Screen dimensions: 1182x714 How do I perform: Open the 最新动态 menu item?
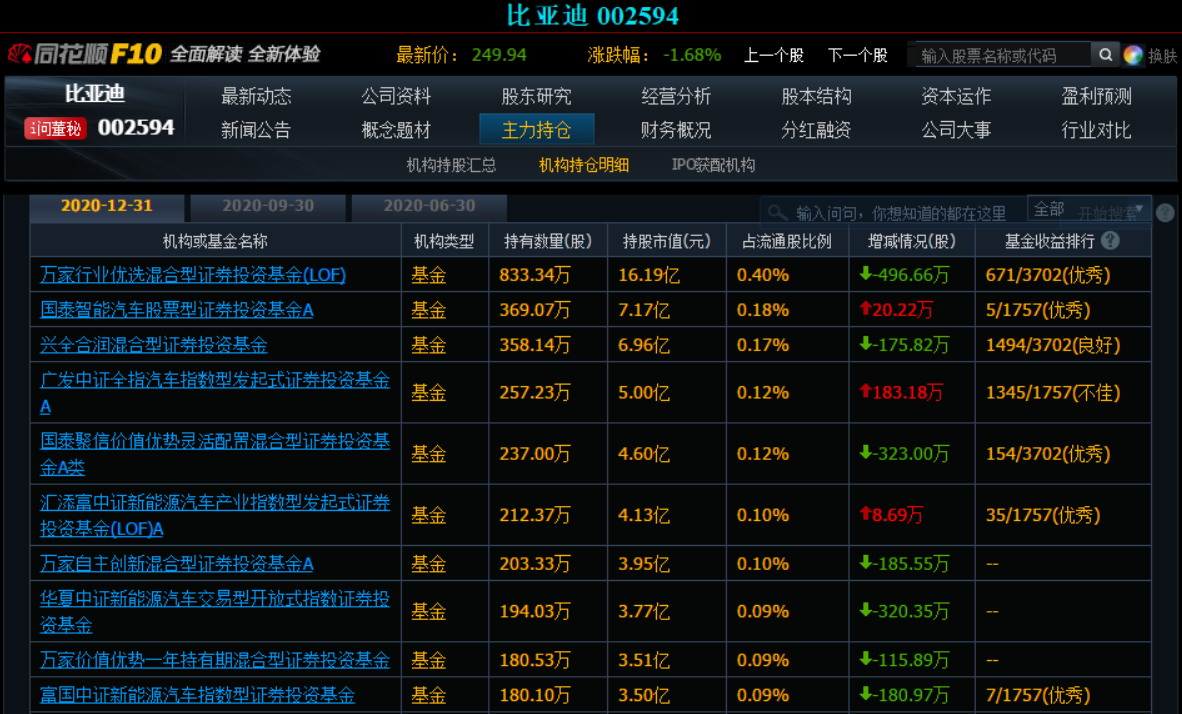pyautogui.click(x=256, y=96)
